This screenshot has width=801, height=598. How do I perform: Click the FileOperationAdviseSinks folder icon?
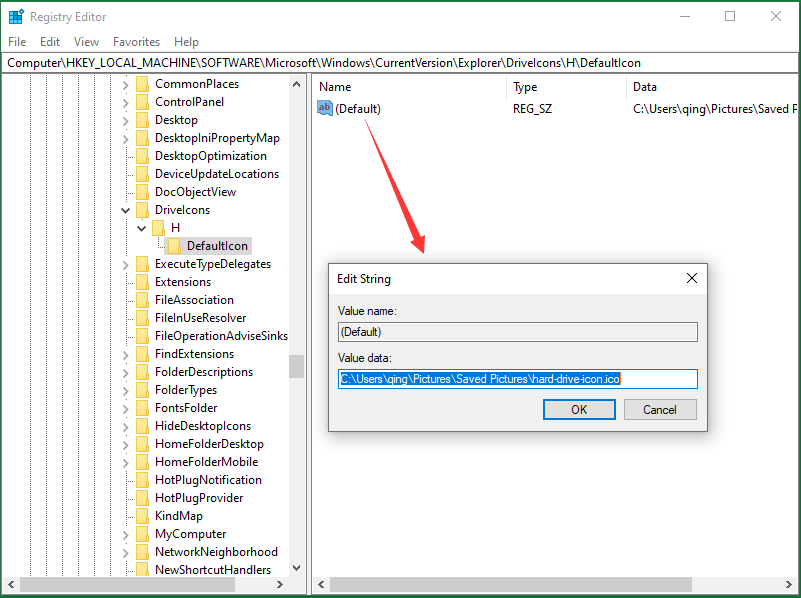[143, 336]
